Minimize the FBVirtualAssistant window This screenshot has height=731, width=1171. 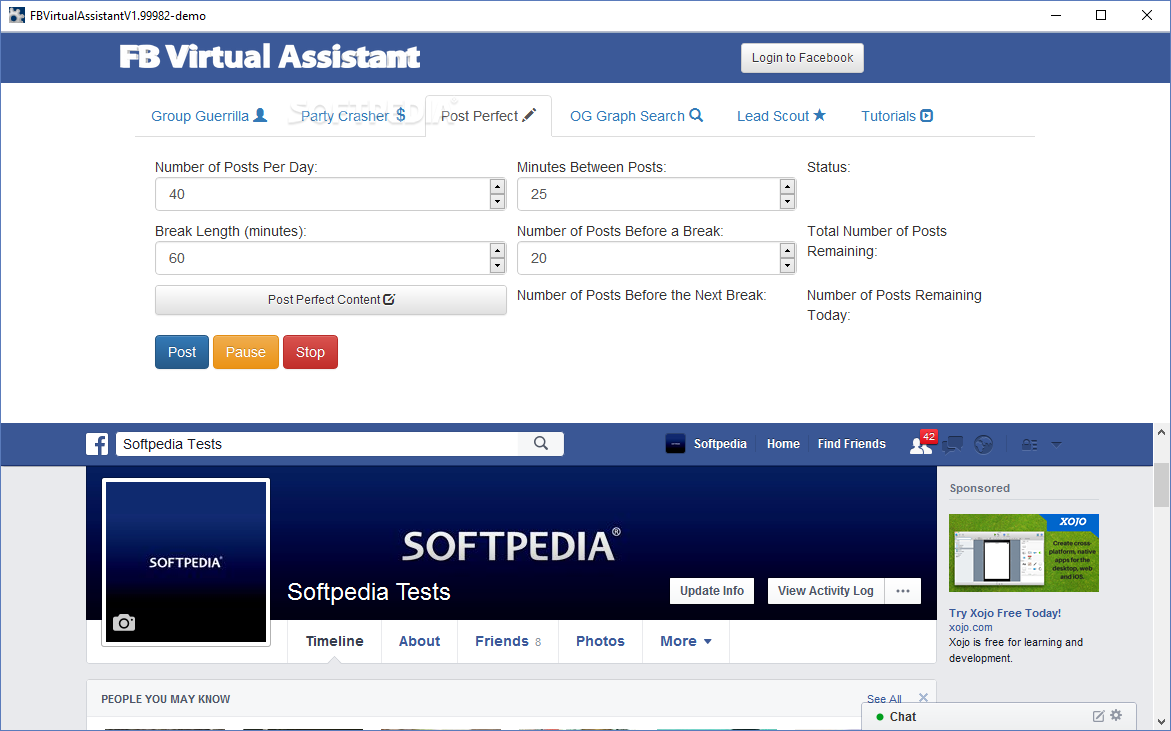pyautogui.click(x=1055, y=15)
